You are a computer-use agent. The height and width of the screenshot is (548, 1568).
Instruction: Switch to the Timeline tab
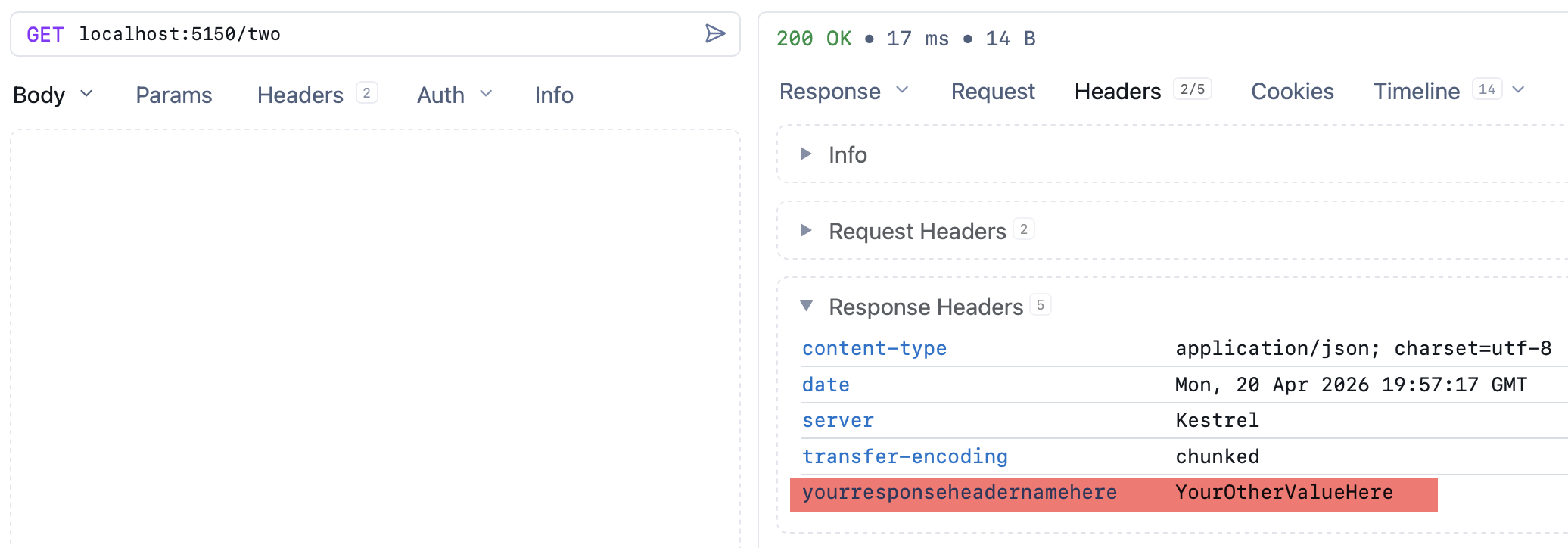pyautogui.click(x=1416, y=92)
